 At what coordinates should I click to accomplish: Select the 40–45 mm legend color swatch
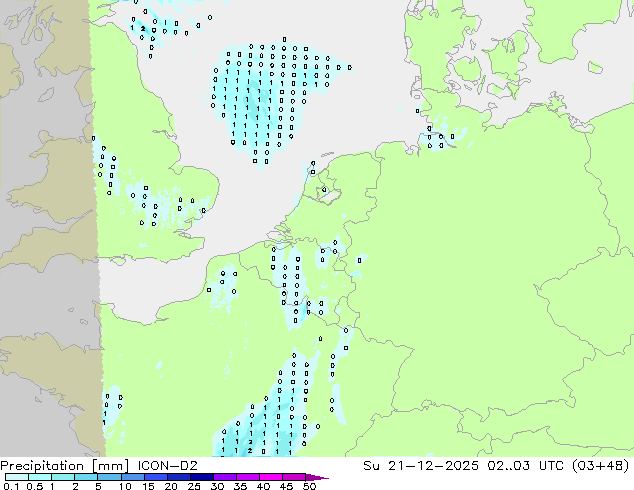271,477
